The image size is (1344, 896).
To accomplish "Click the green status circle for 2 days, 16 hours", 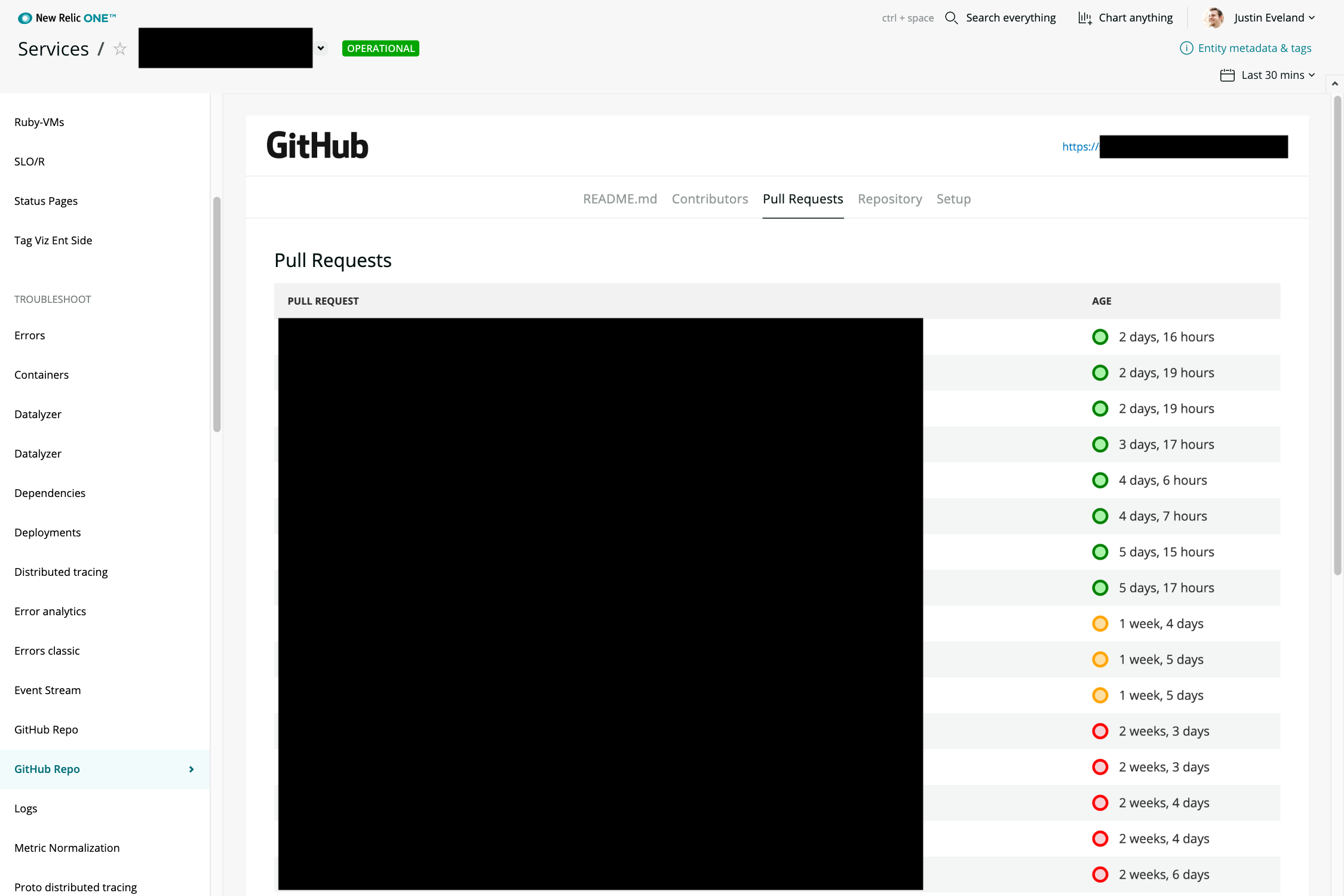I will coord(1100,337).
